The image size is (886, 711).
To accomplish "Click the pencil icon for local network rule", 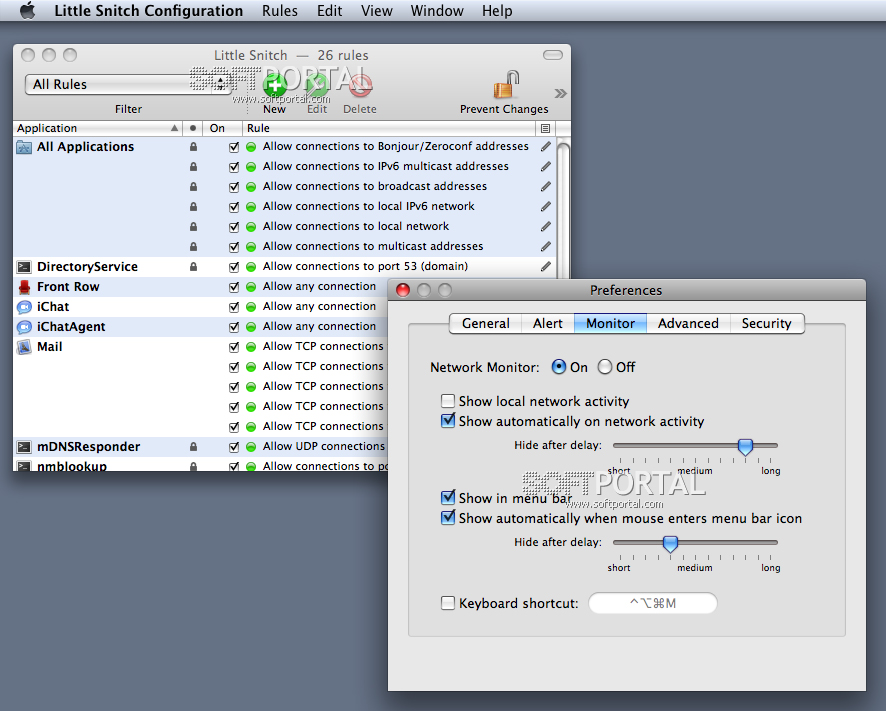I will [x=545, y=227].
